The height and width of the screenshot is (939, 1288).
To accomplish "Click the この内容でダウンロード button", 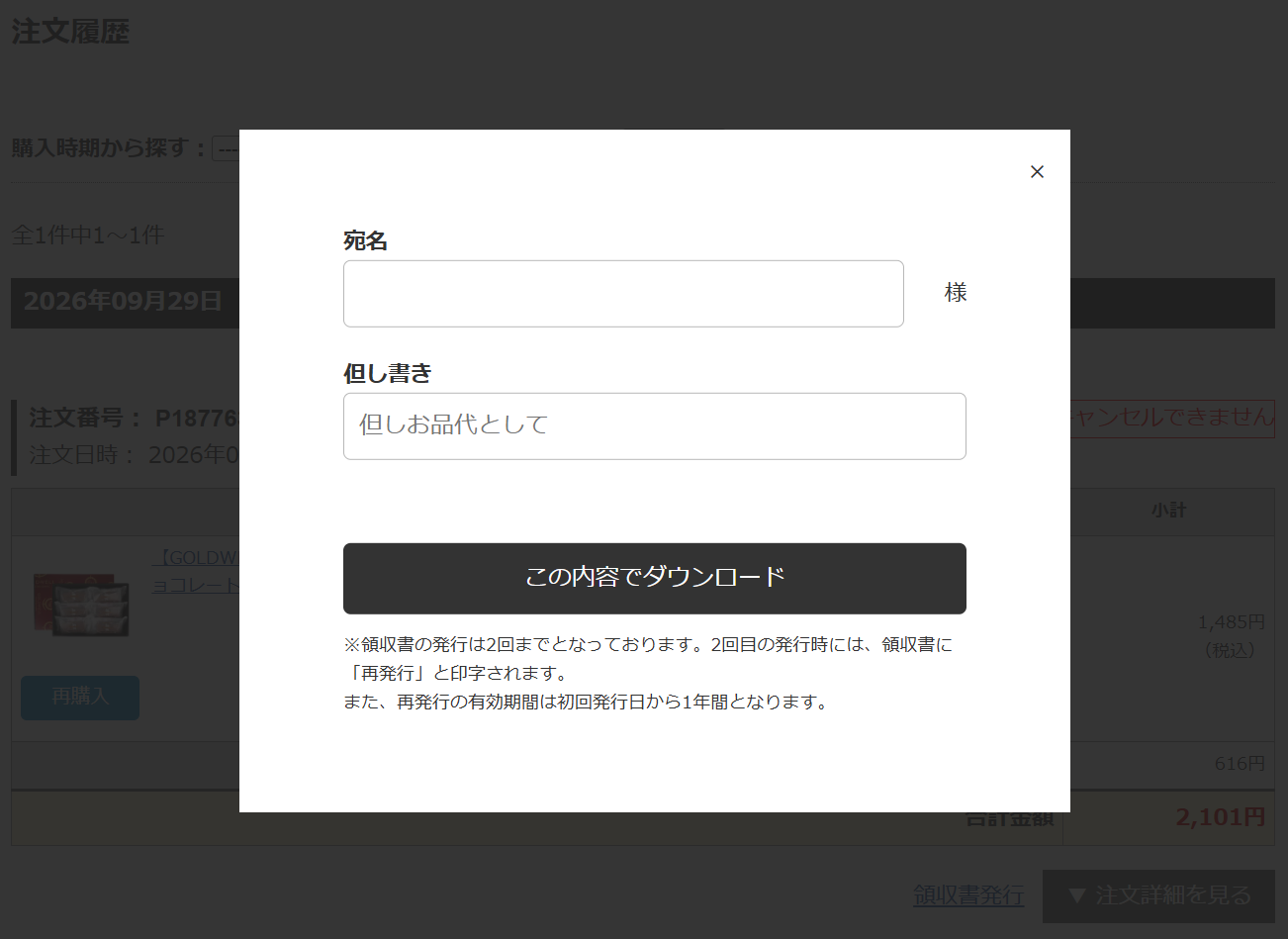I will point(655,579).
